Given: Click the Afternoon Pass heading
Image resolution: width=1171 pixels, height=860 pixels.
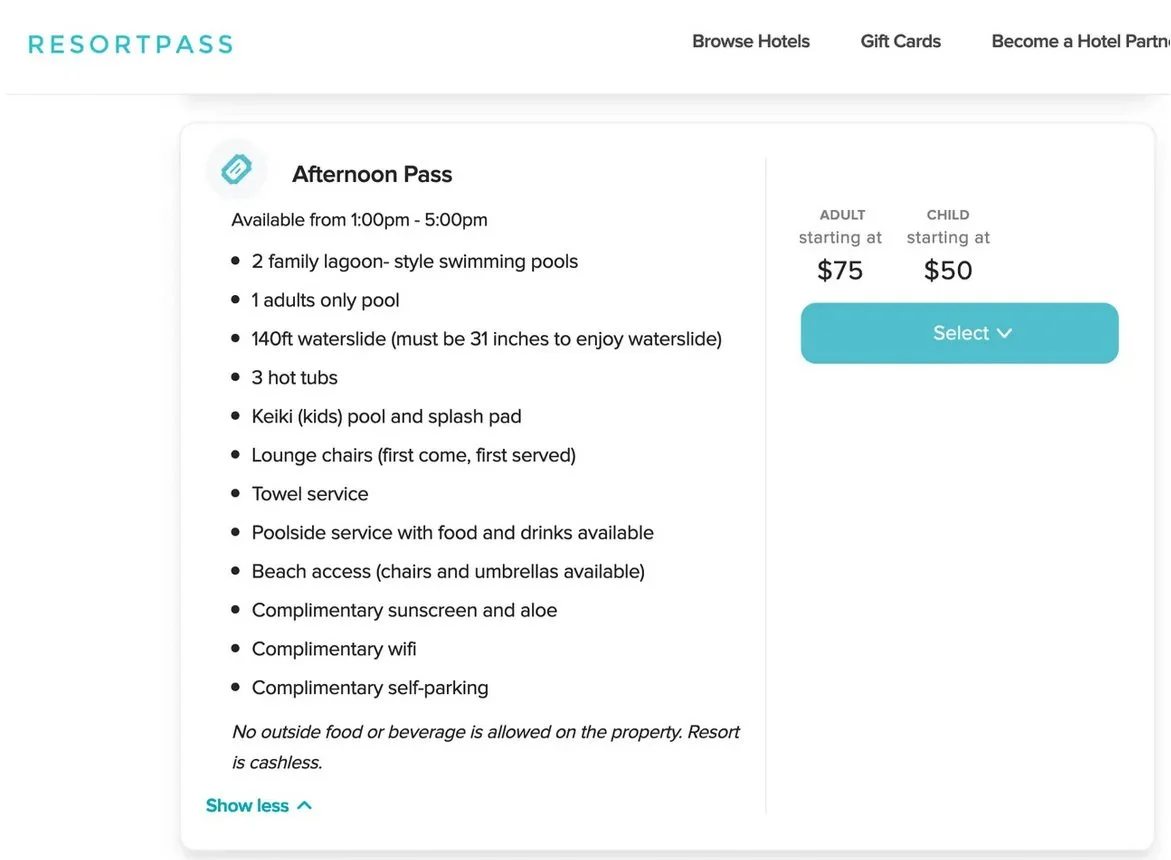Looking at the screenshot, I should pos(372,174).
